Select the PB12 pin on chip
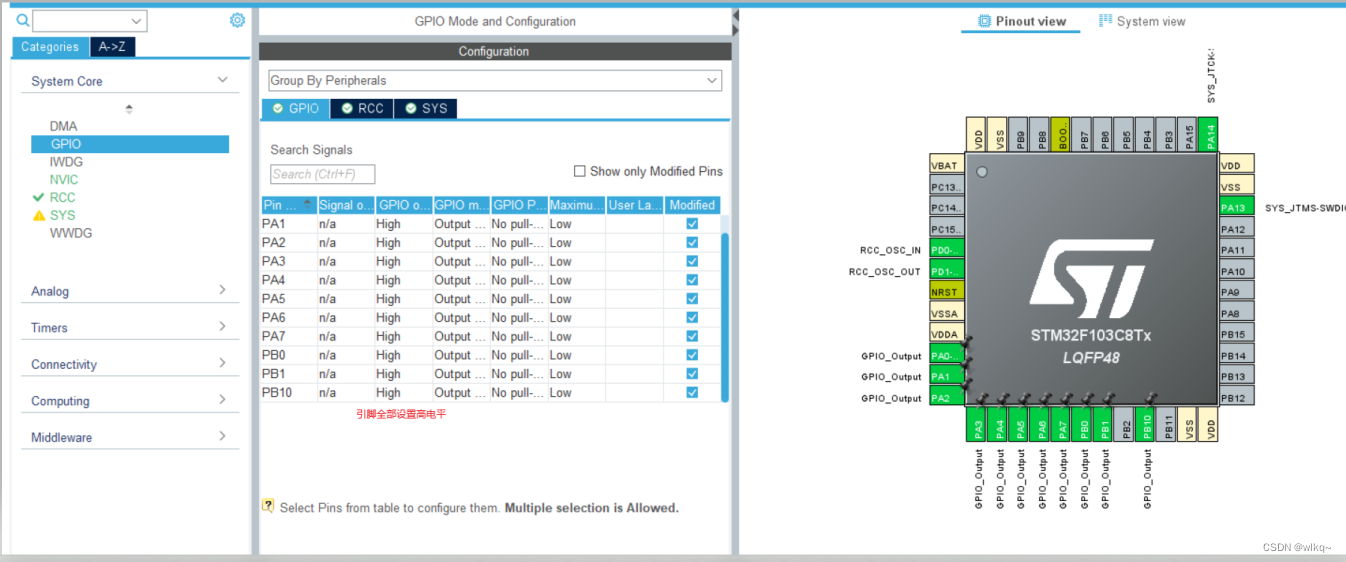 pos(1236,398)
